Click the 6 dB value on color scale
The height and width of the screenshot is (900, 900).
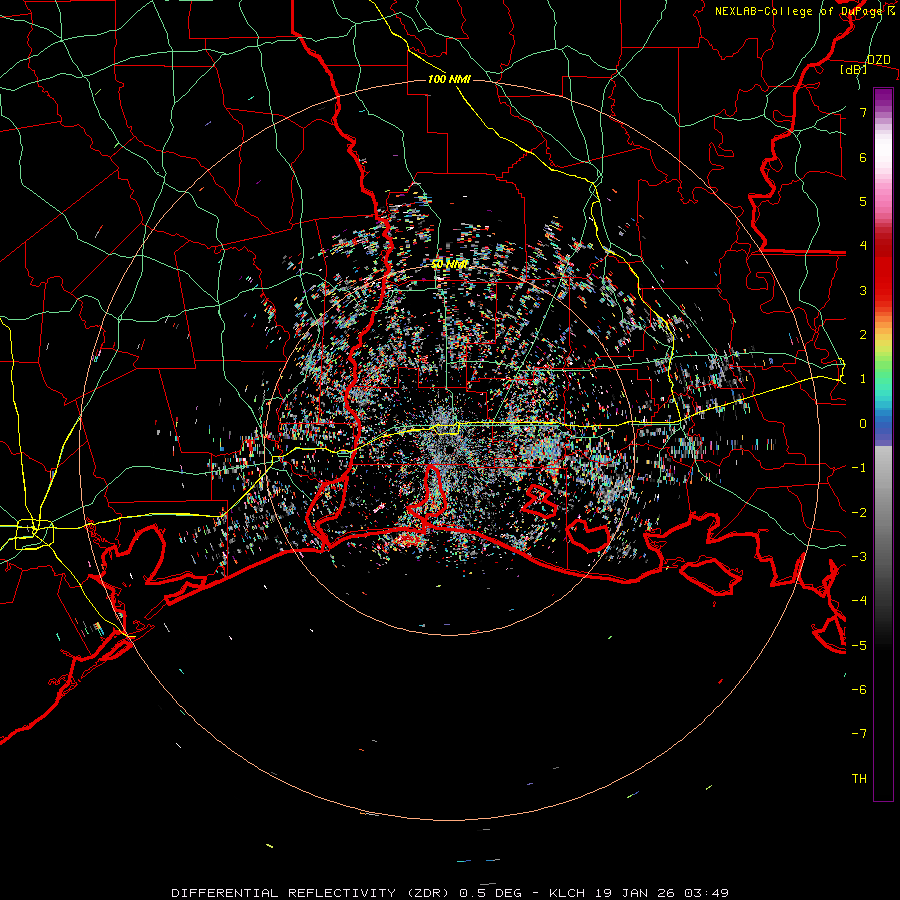tap(863, 157)
